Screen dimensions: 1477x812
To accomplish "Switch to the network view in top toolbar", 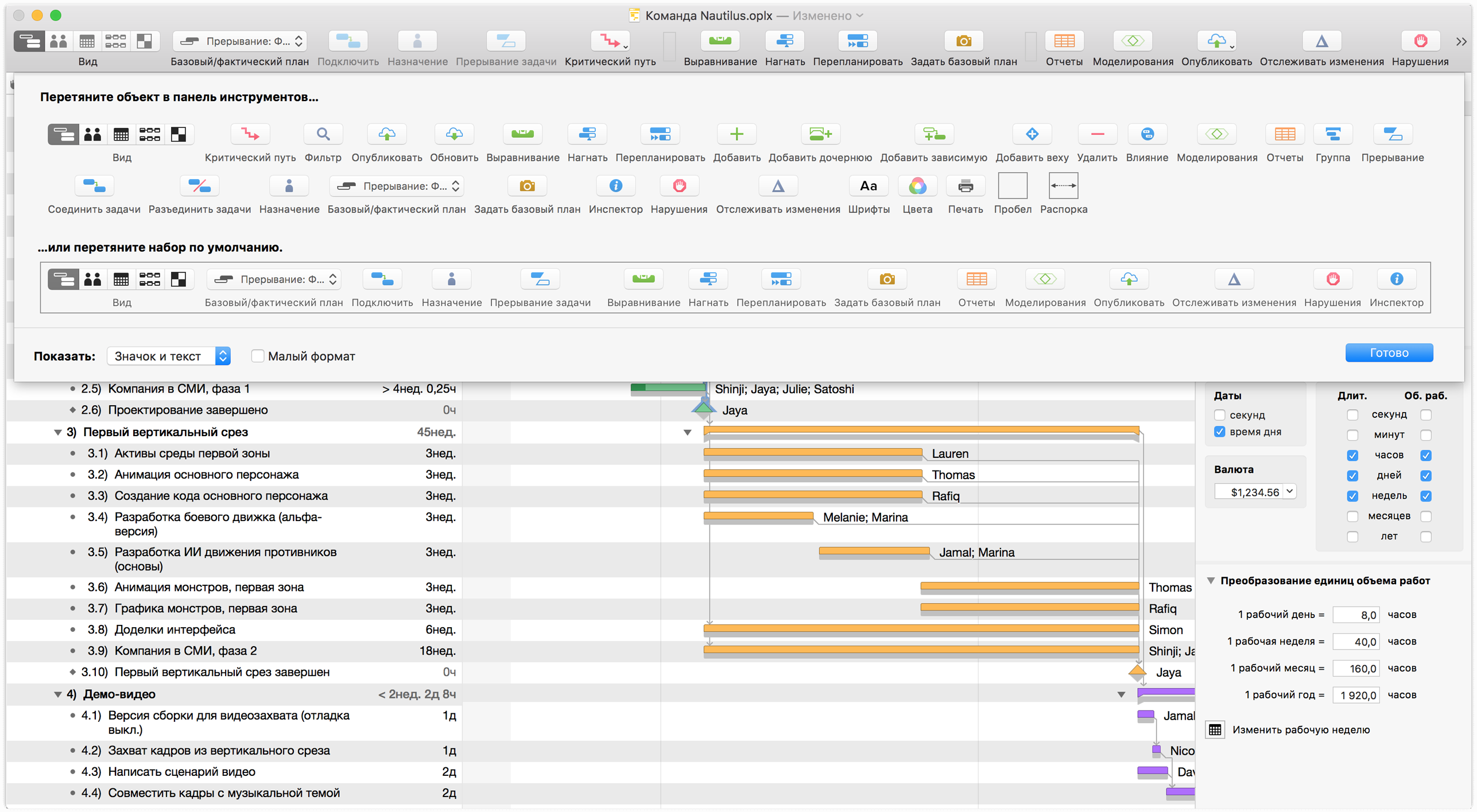I will point(115,41).
